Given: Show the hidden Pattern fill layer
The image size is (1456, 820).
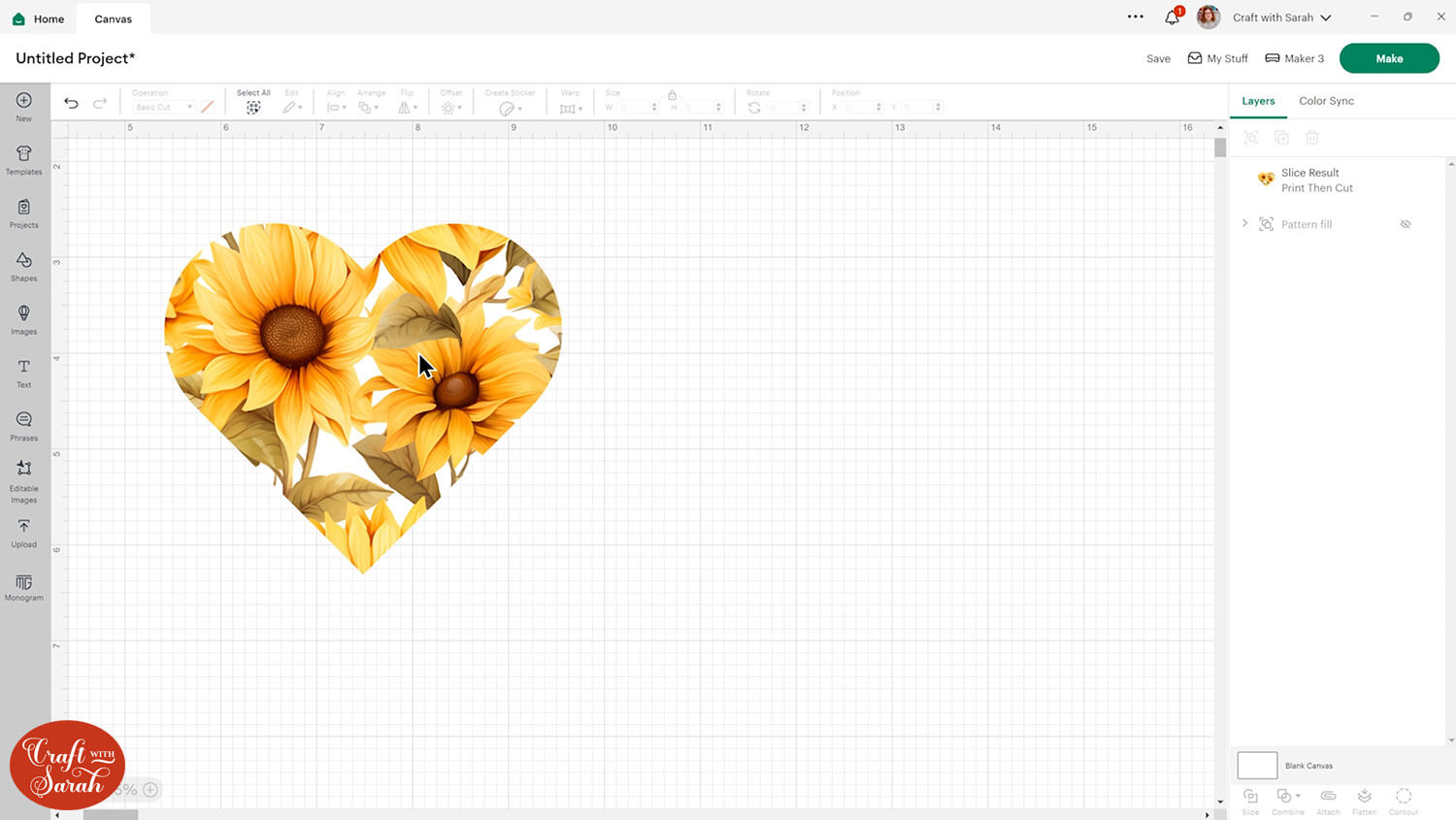Looking at the screenshot, I should coord(1405,224).
